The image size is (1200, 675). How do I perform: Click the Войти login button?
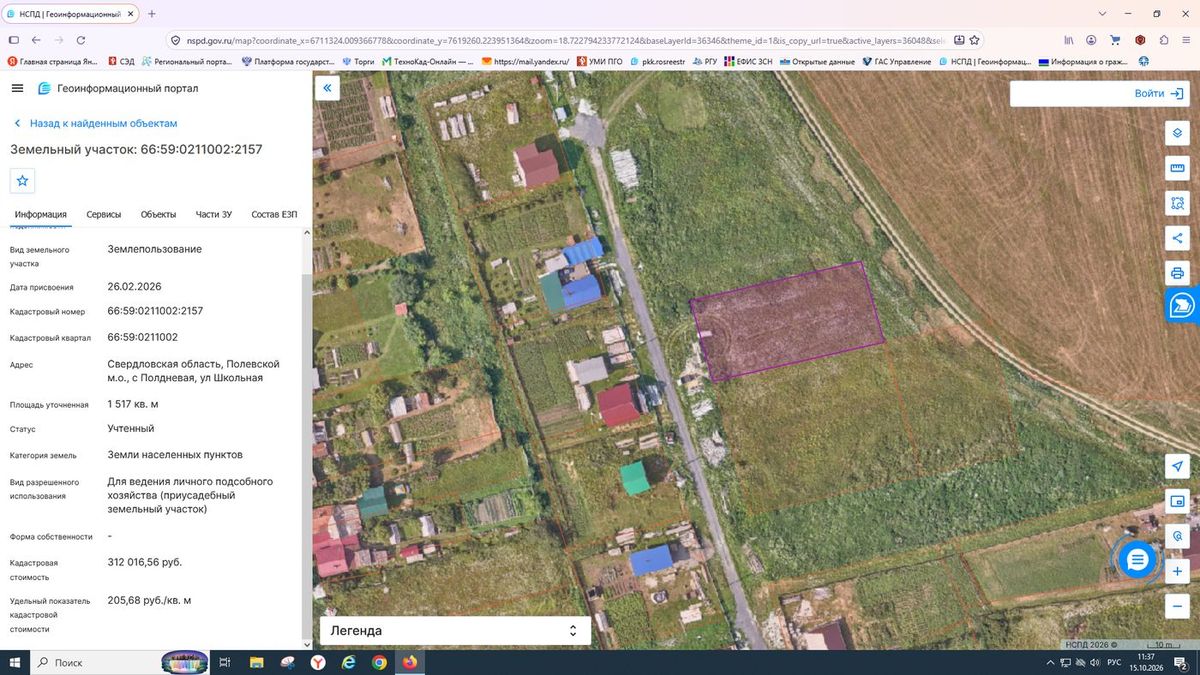[x=1160, y=94]
